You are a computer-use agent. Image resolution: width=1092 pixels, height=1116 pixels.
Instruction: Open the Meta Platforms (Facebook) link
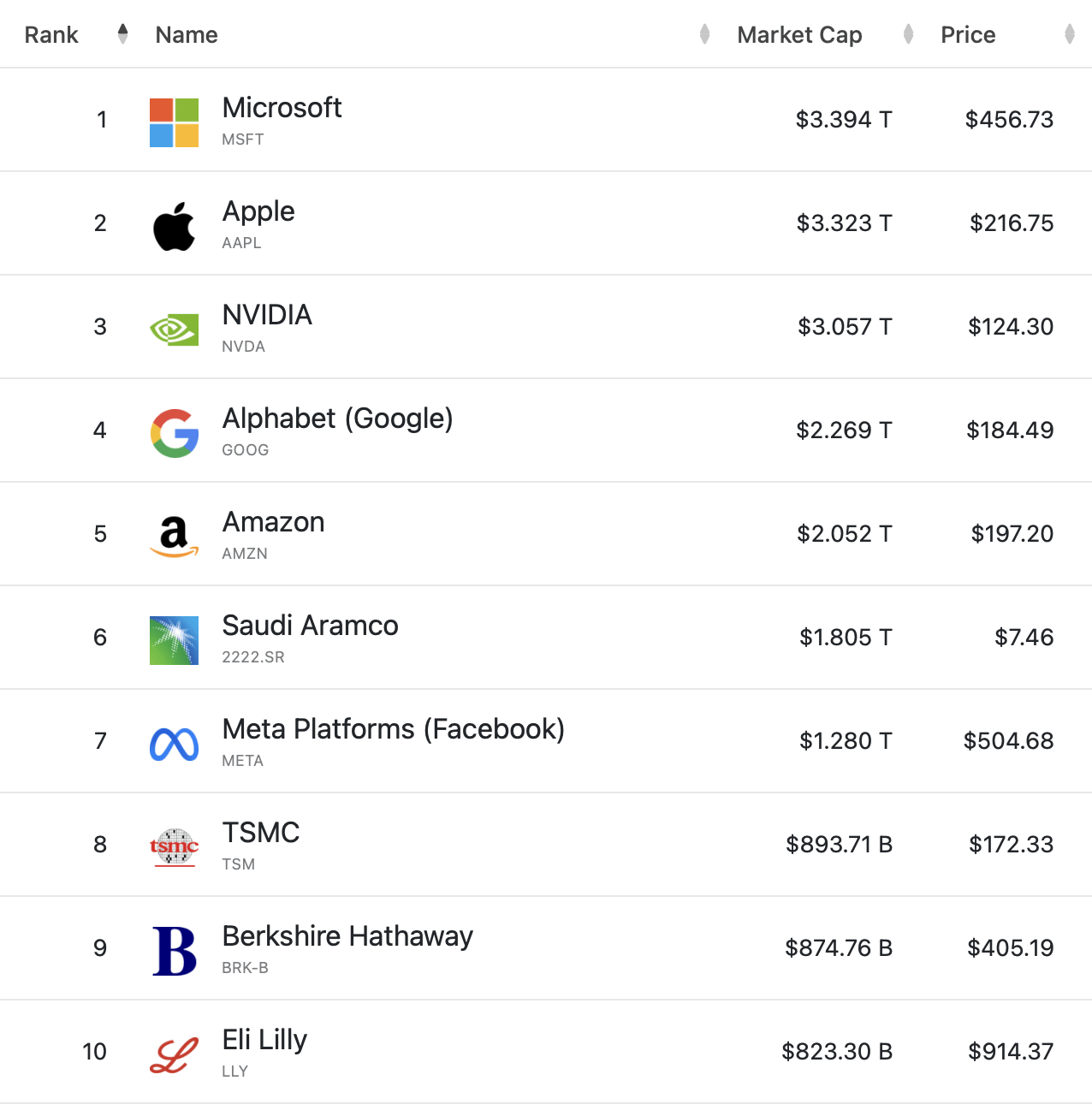click(393, 729)
